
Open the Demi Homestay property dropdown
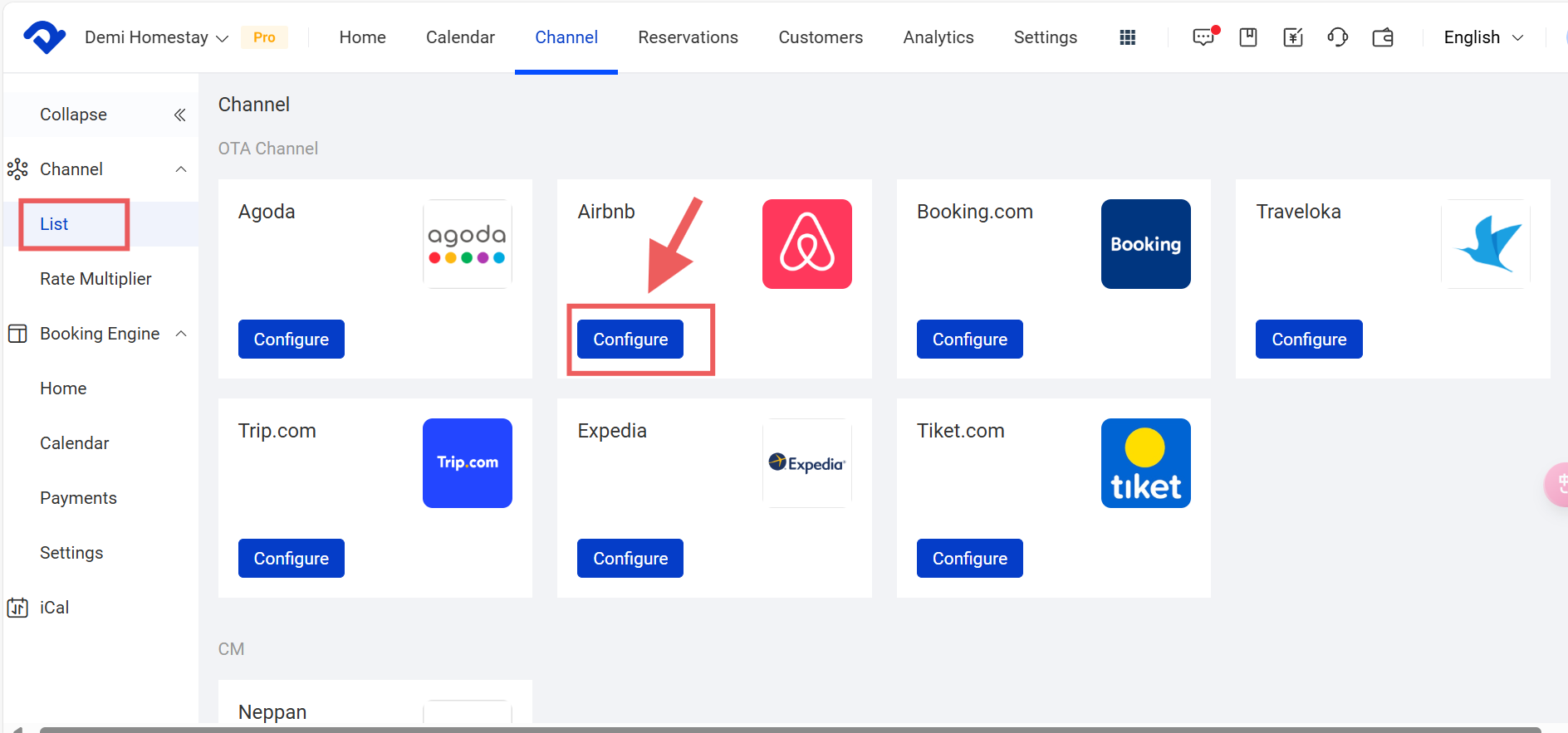pyautogui.click(x=156, y=37)
